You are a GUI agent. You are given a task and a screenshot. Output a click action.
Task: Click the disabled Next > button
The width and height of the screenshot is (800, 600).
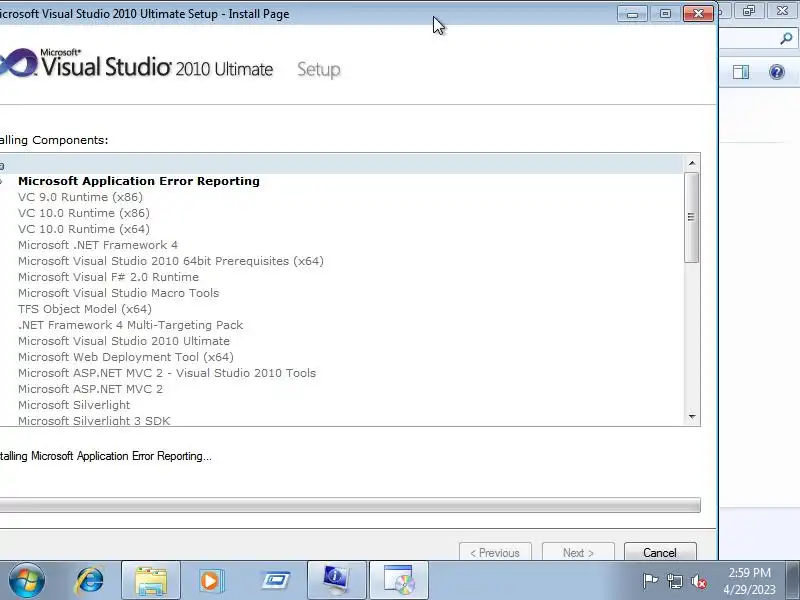tap(578, 553)
